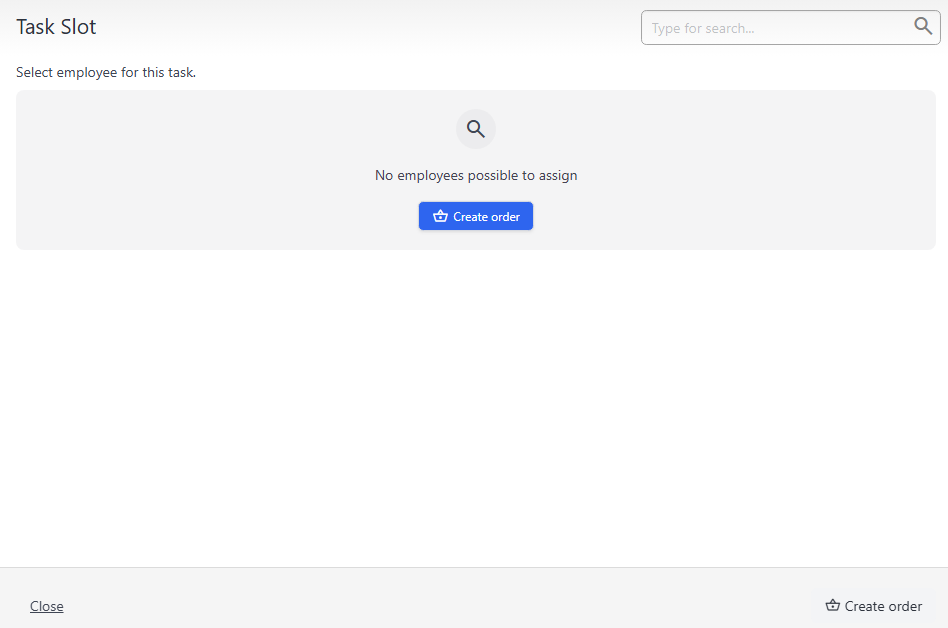Click the Task Slot heading
The width and height of the screenshot is (948, 628).
(56, 27)
